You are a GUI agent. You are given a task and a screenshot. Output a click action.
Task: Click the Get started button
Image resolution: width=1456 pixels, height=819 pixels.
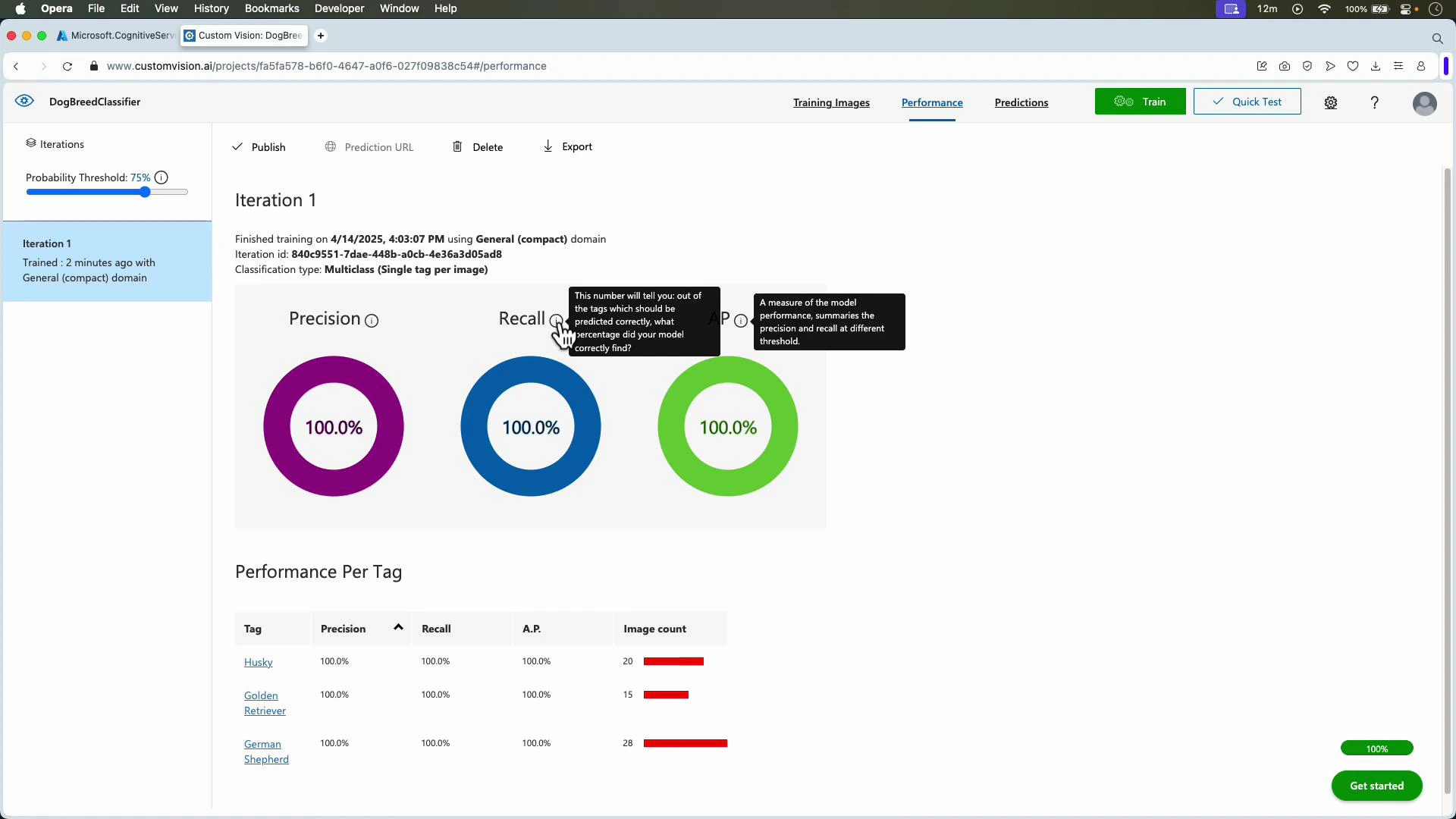point(1376,786)
